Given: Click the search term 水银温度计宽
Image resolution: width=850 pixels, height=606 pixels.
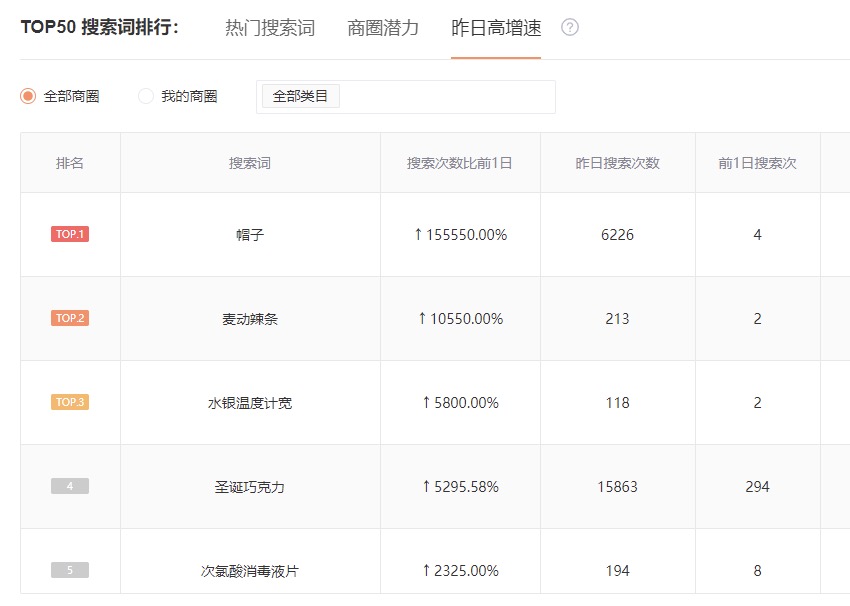Looking at the screenshot, I should 250,403.
